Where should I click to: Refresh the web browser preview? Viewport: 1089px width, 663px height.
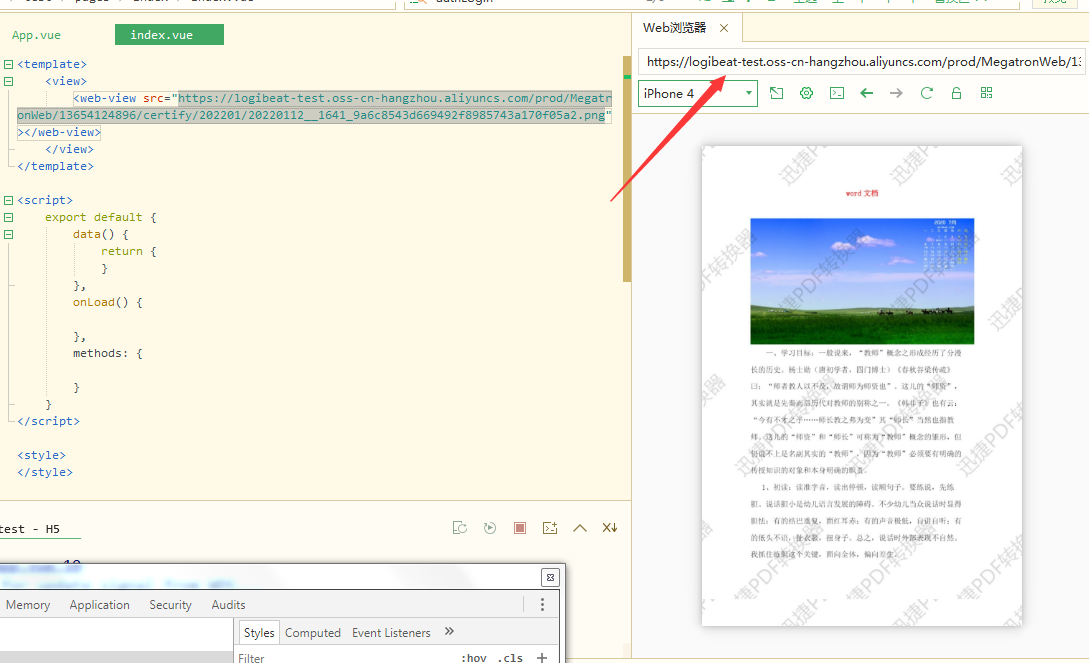pyautogui.click(x=926, y=93)
